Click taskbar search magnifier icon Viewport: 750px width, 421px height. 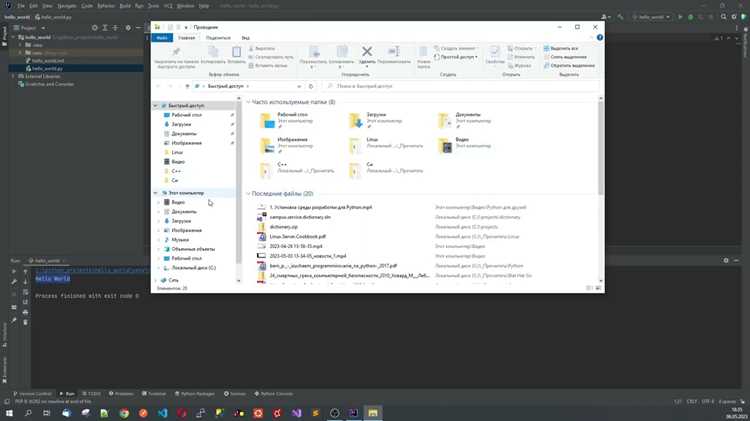coord(28,413)
